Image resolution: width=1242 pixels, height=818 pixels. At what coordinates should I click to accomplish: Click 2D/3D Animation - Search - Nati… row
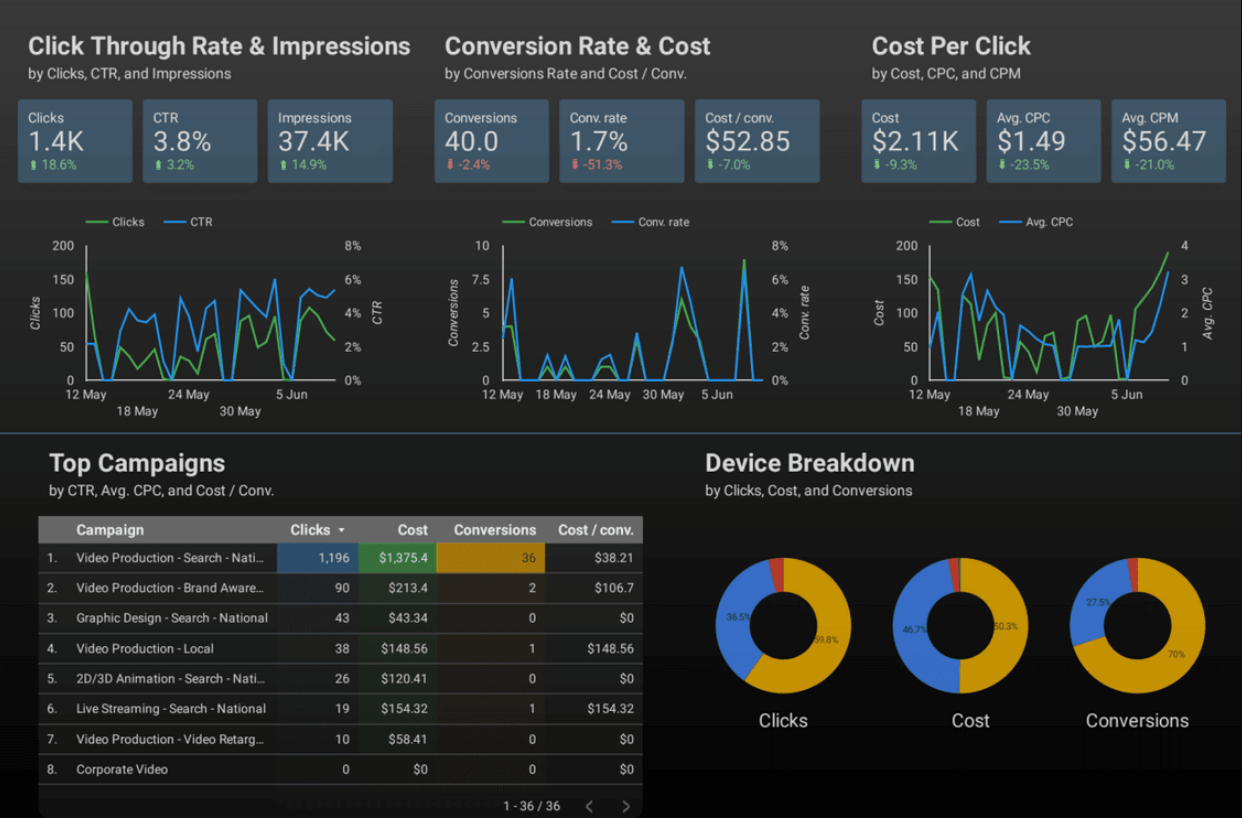coord(341,679)
